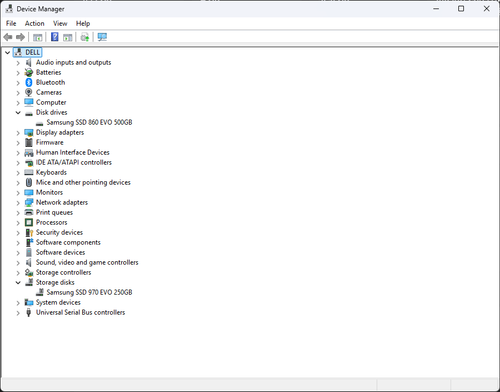Click the chip icon beside Firmware
The width and height of the screenshot is (500, 392).
(29, 142)
